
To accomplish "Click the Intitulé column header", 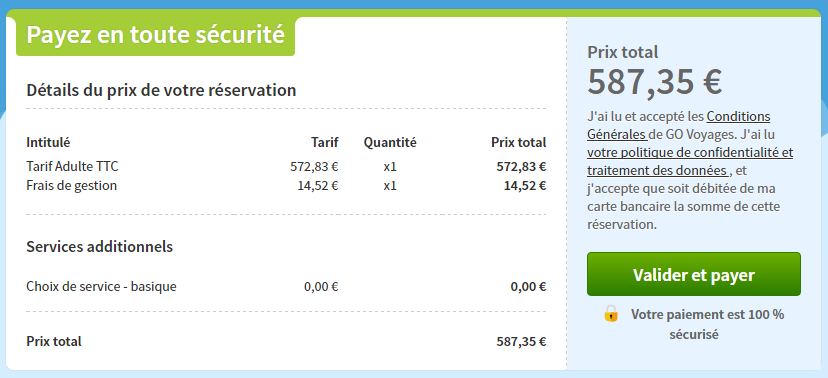I will 48,142.
